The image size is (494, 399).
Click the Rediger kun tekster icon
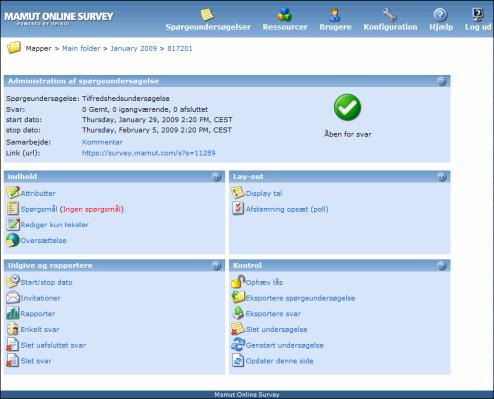click(13, 224)
